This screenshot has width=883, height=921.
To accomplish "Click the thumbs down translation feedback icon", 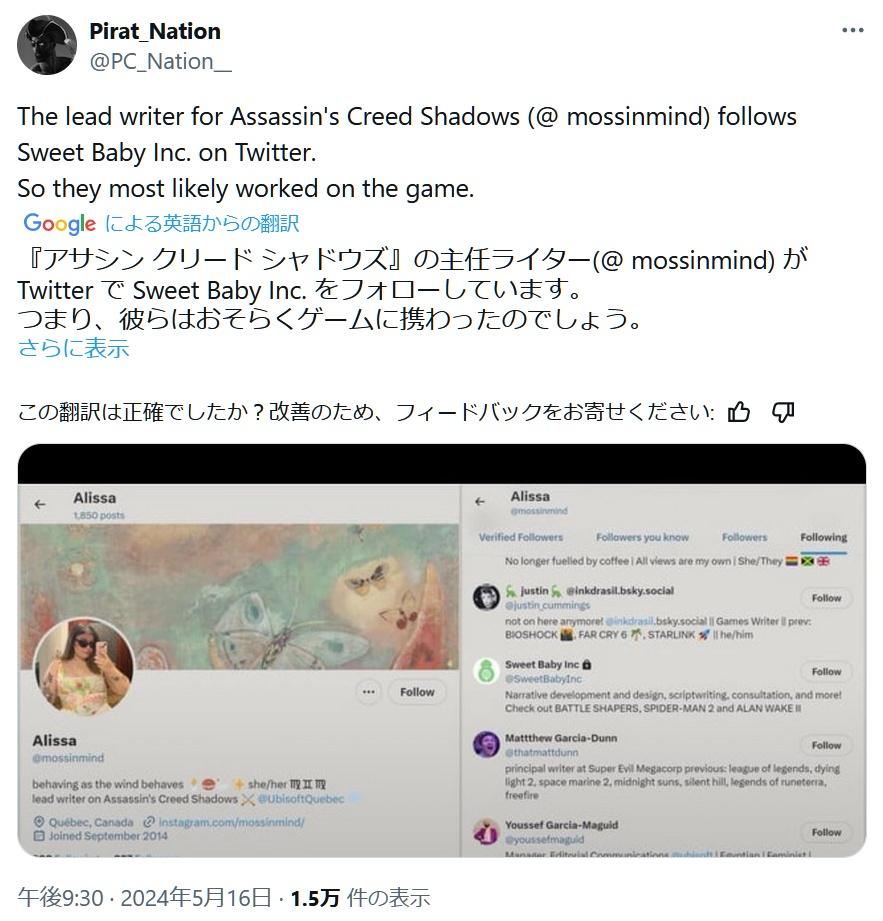I will [x=783, y=412].
